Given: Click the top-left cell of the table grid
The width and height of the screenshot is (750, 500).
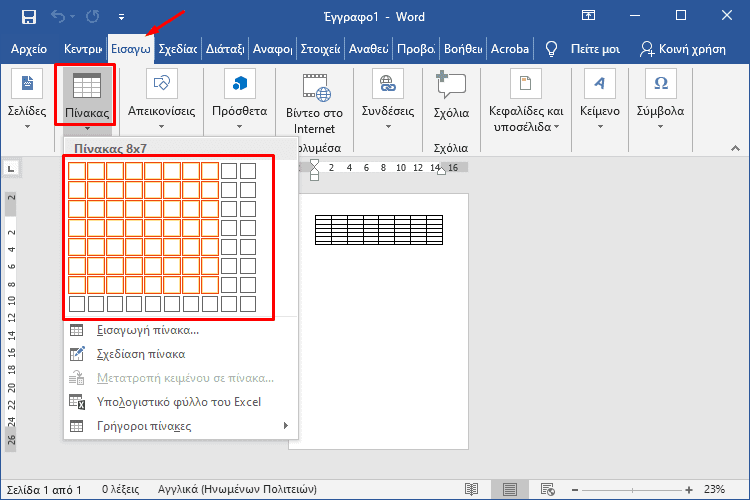Looking at the screenshot, I should [x=77, y=171].
